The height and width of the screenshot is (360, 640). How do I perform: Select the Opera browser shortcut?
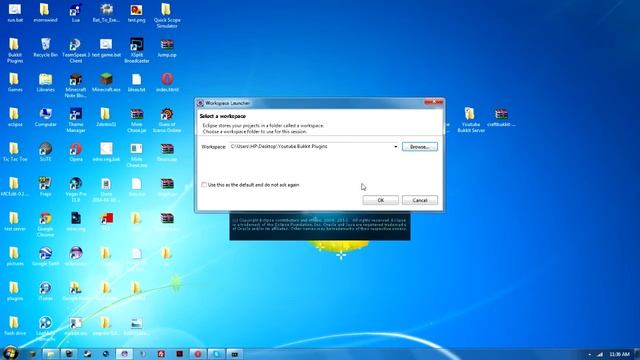coord(76,152)
